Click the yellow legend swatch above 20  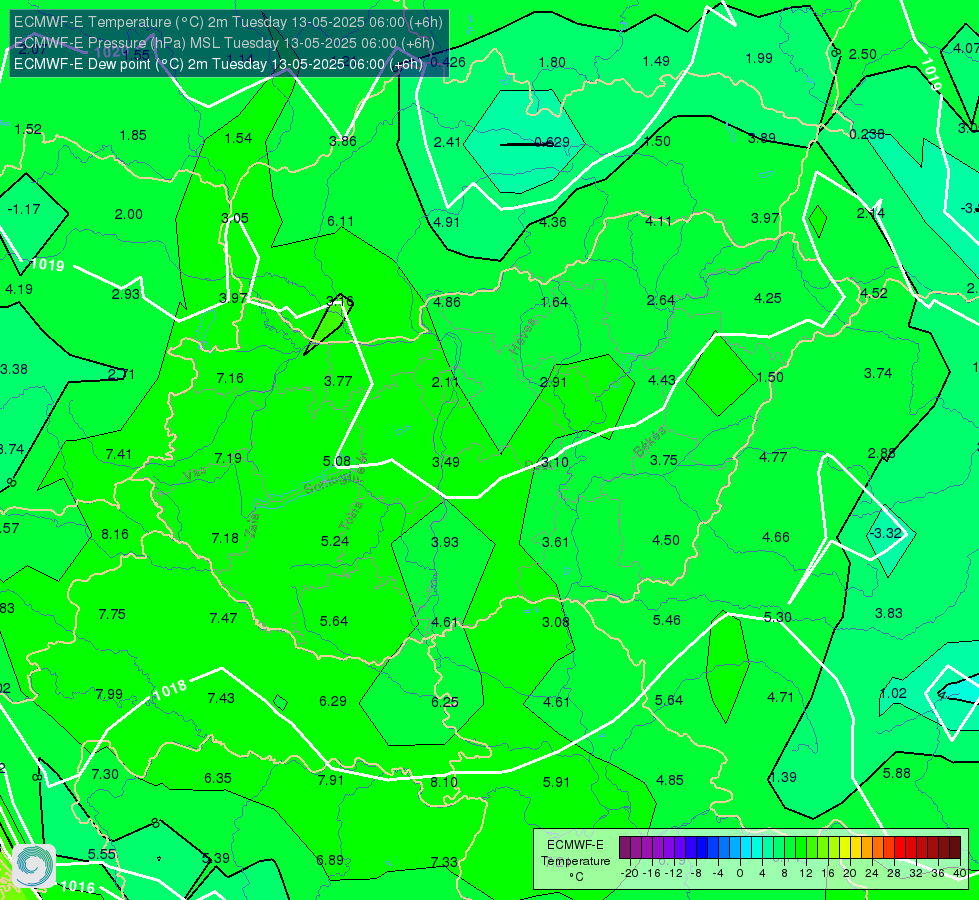(x=845, y=848)
